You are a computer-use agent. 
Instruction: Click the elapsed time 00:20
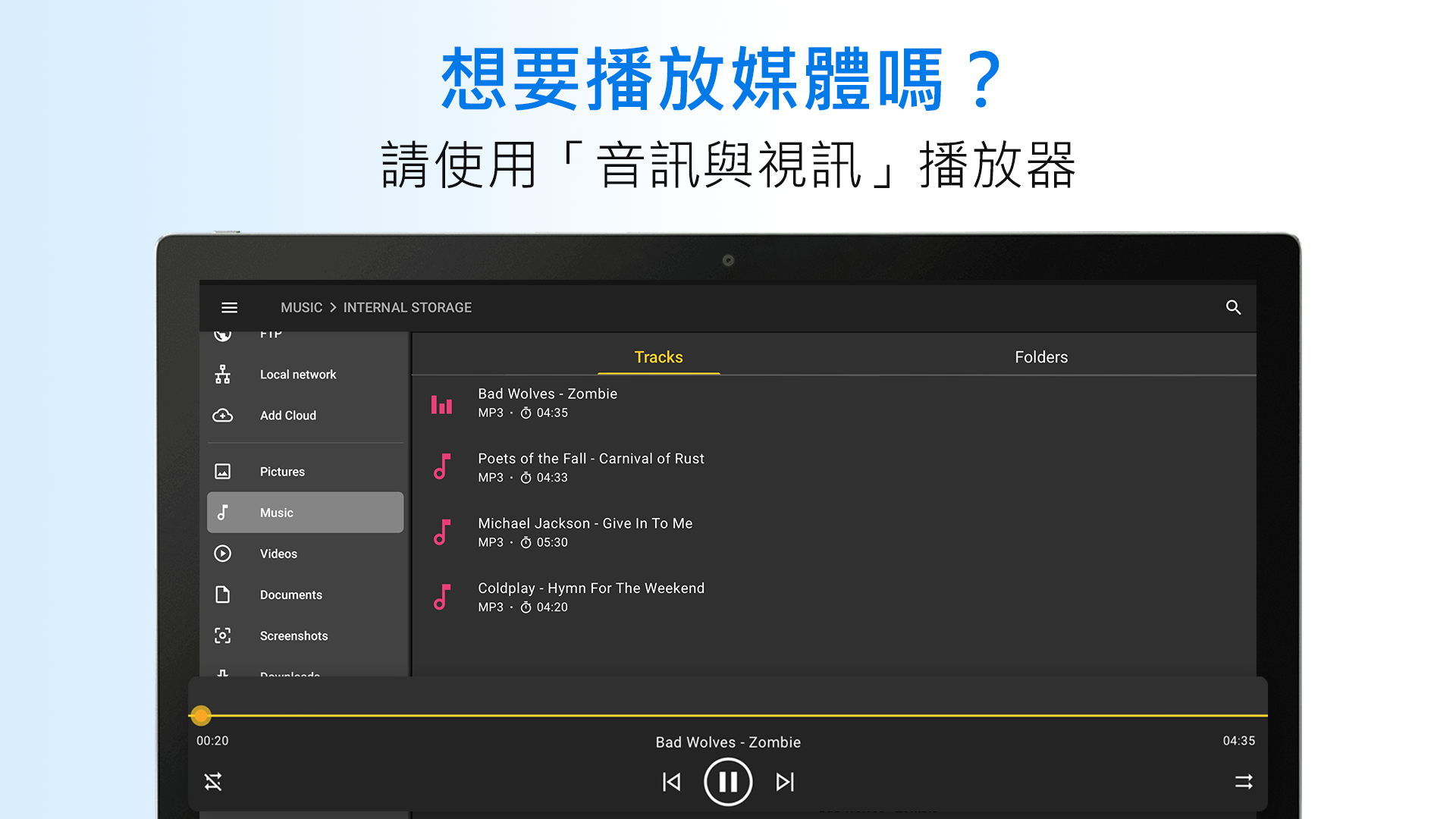(x=212, y=741)
